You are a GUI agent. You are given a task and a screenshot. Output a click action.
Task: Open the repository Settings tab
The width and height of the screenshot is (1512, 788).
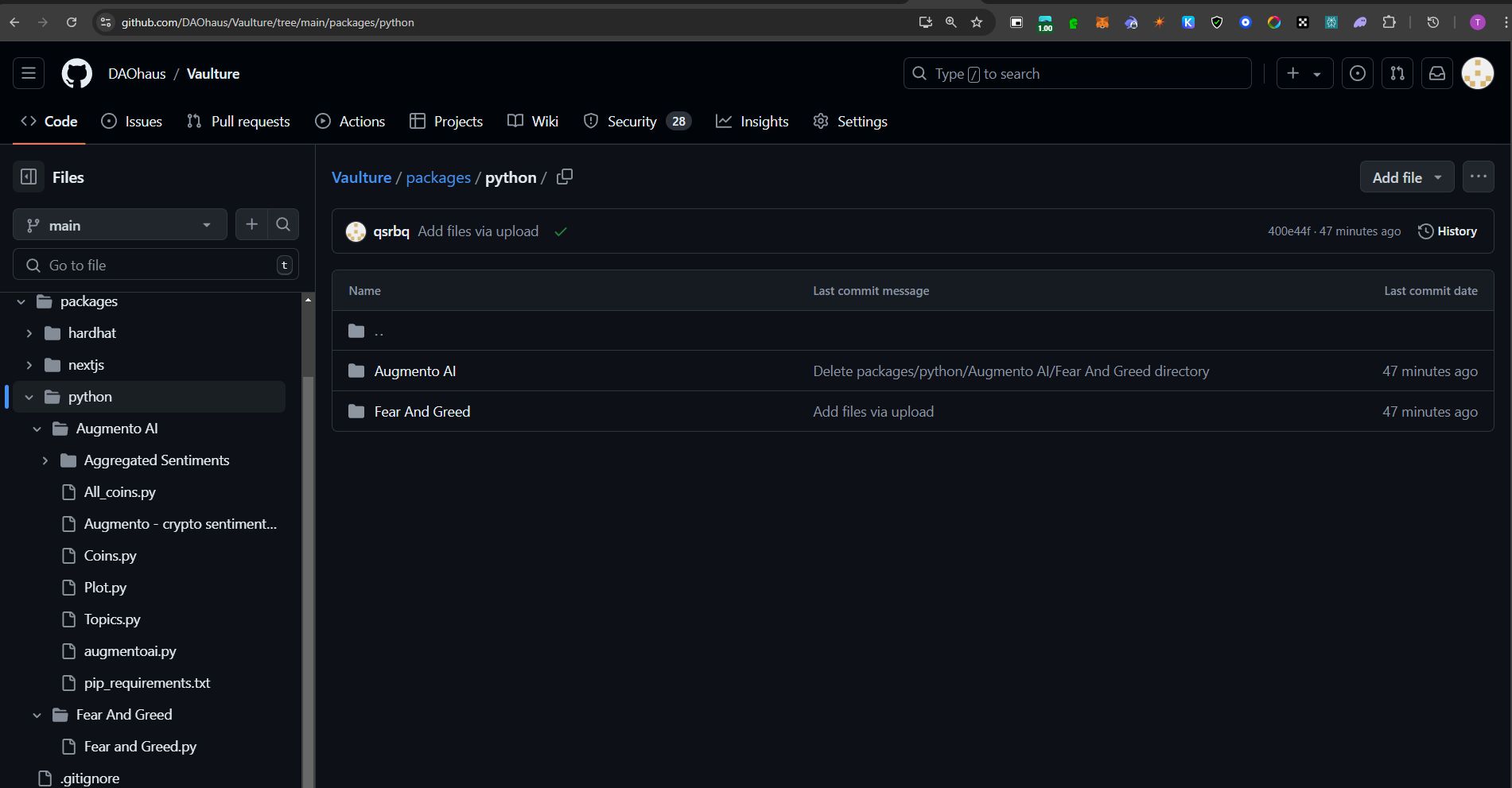coord(850,121)
